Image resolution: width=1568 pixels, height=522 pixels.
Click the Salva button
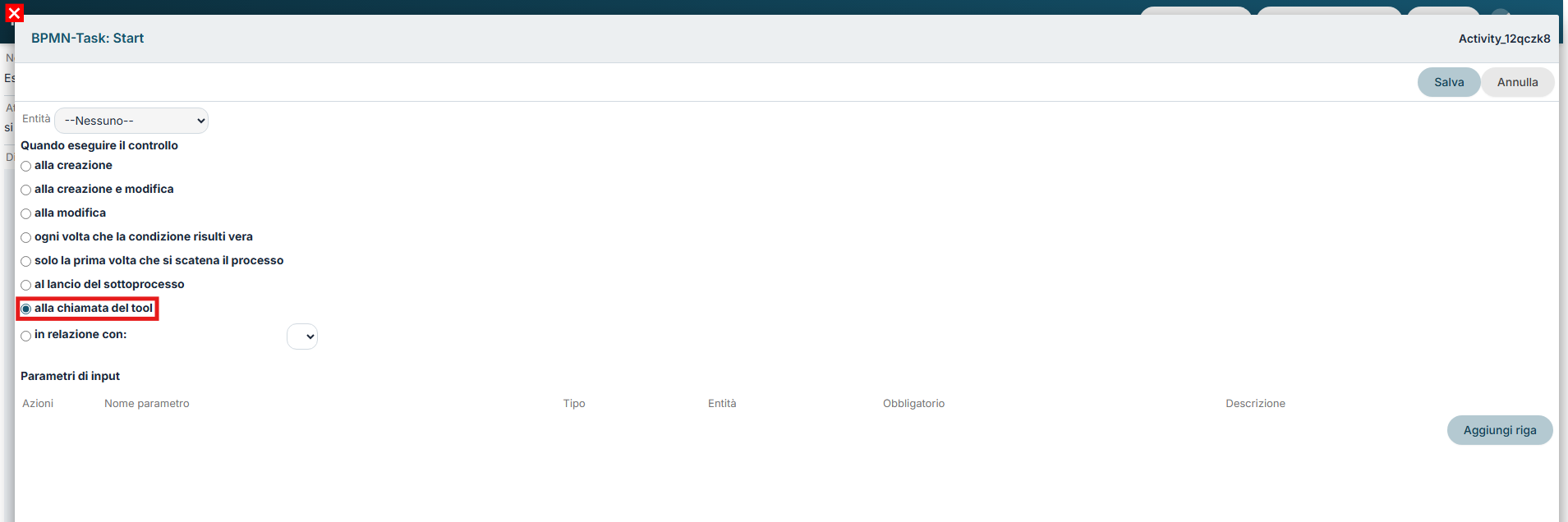point(1449,82)
